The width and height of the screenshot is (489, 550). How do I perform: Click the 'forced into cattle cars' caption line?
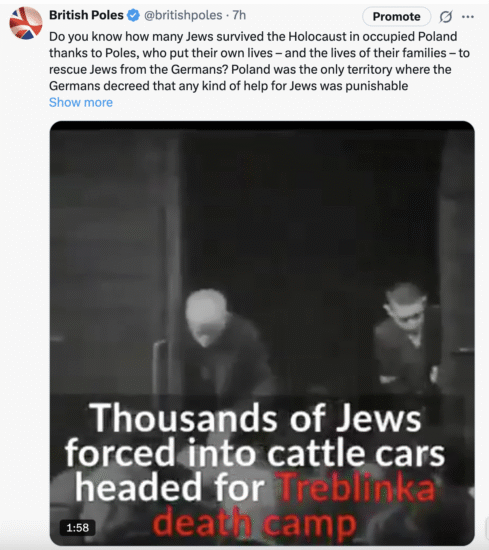coord(255,452)
